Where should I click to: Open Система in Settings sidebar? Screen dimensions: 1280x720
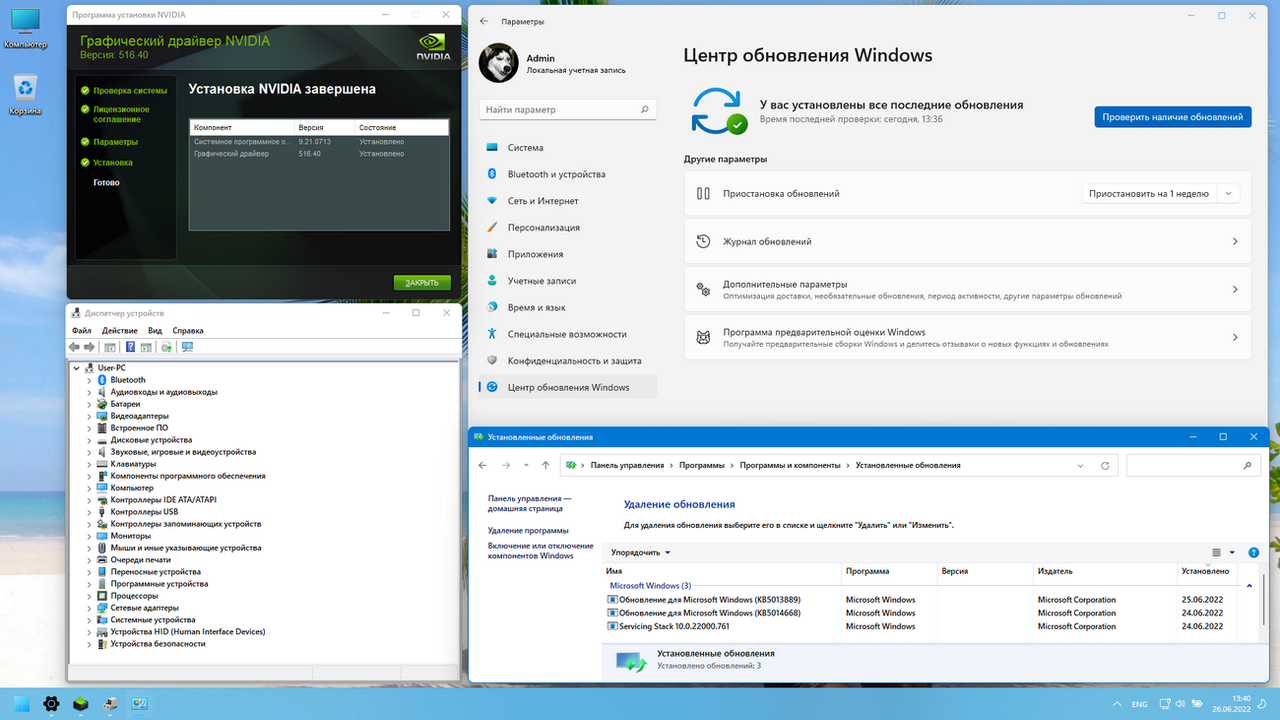click(567, 147)
